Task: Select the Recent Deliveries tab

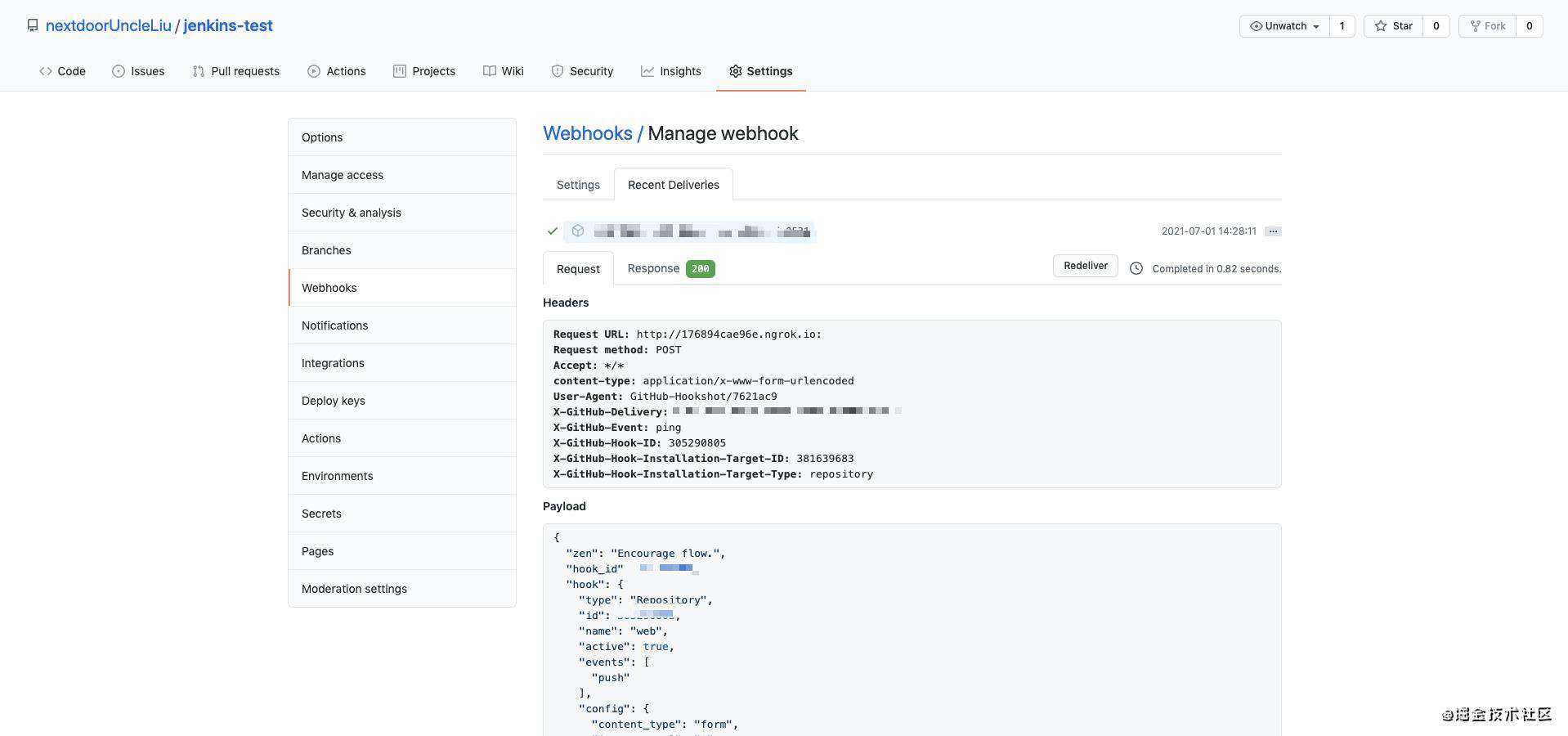Action: point(674,185)
